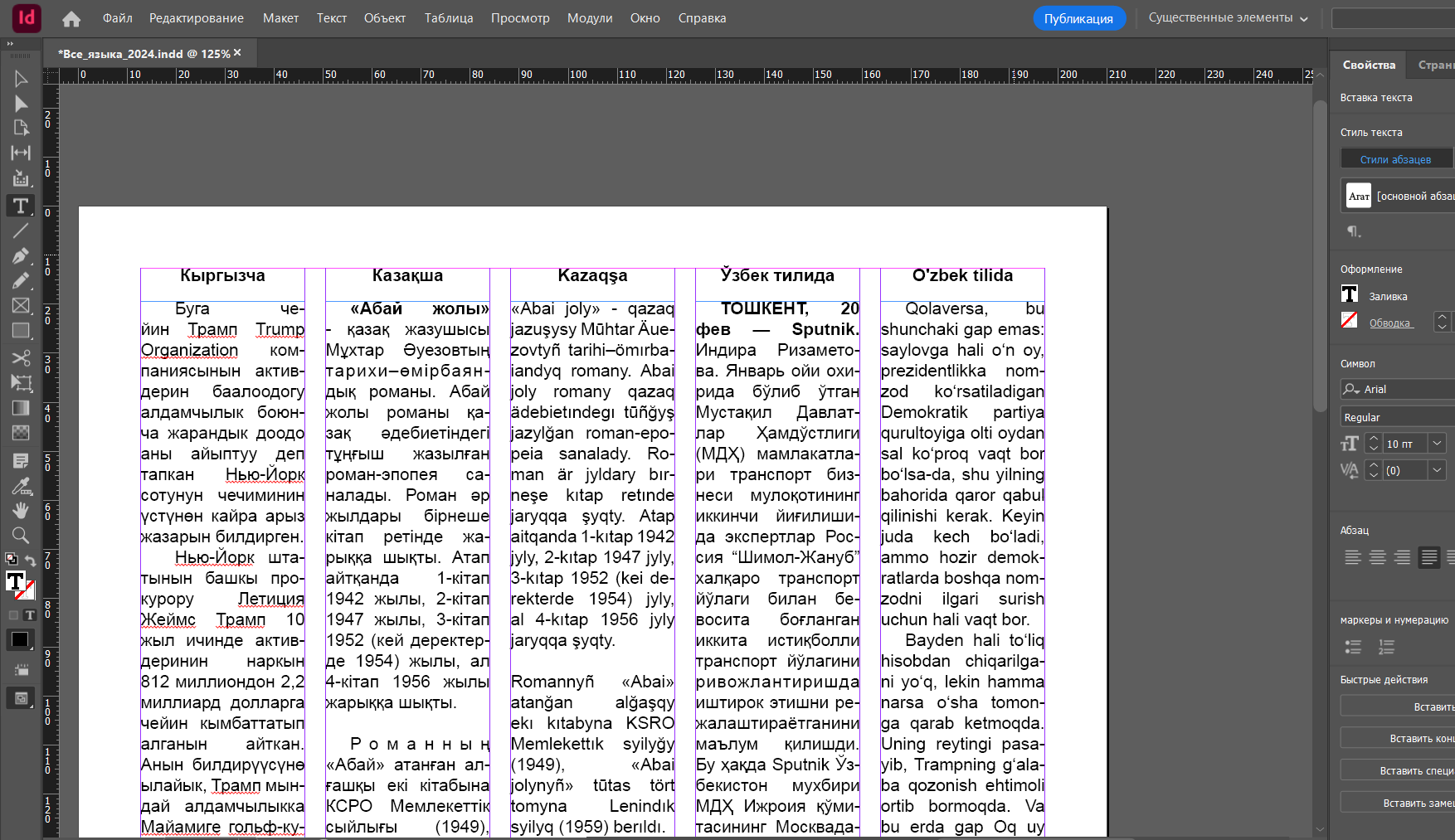Select the Zoom tool
Image resolution: width=1455 pixels, height=840 pixels.
coord(20,535)
